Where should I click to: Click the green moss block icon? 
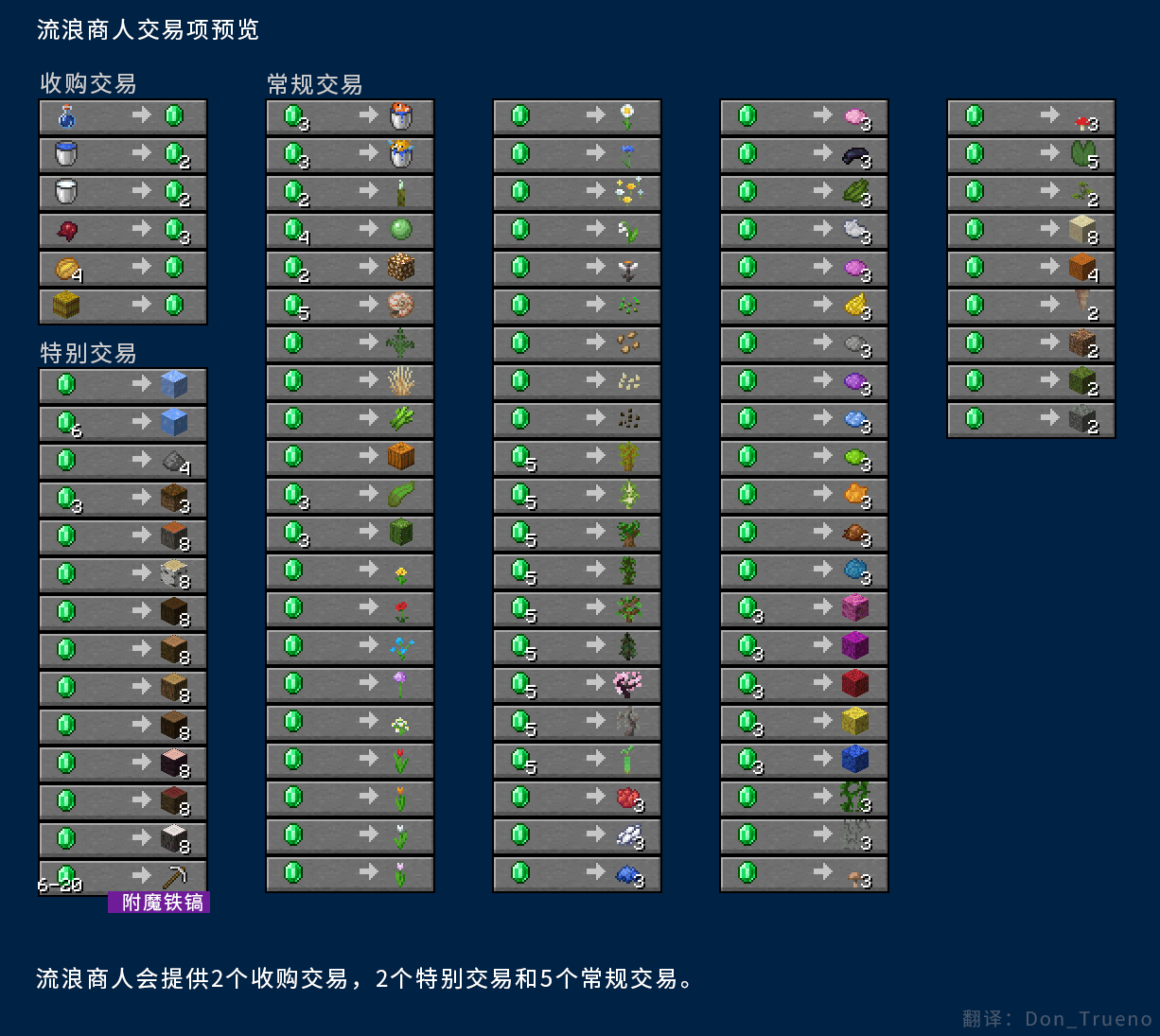(x=1081, y=381)
